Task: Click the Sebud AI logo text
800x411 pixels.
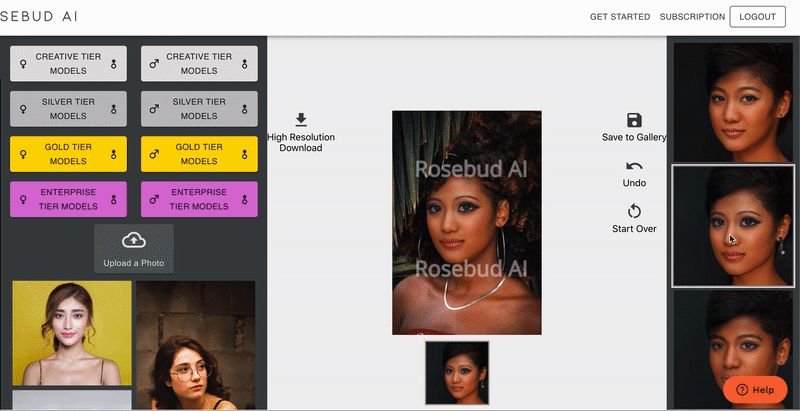Action: click(39, 16)
